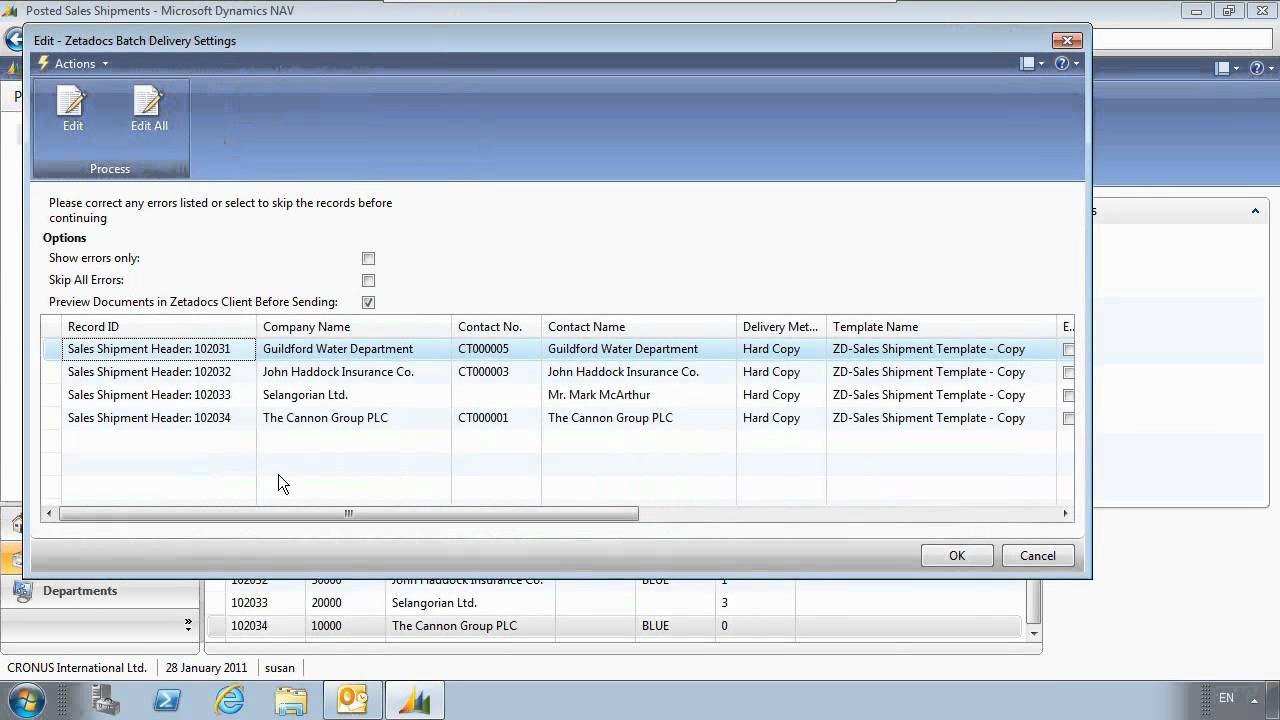The height and width of the screenshot is (720, 1280).
Task: Click the EN language indicator in tray
Action: pyautogui.click(x=1226, y=698)
